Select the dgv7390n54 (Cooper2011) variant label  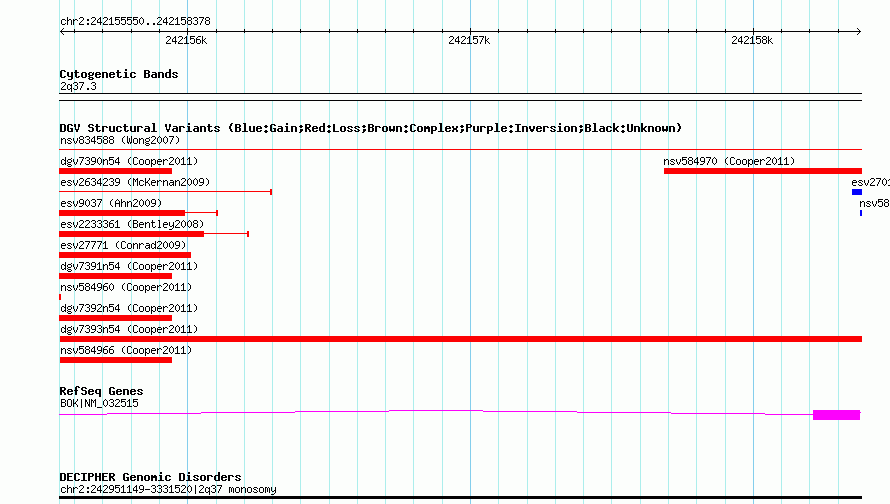(129, 161)
